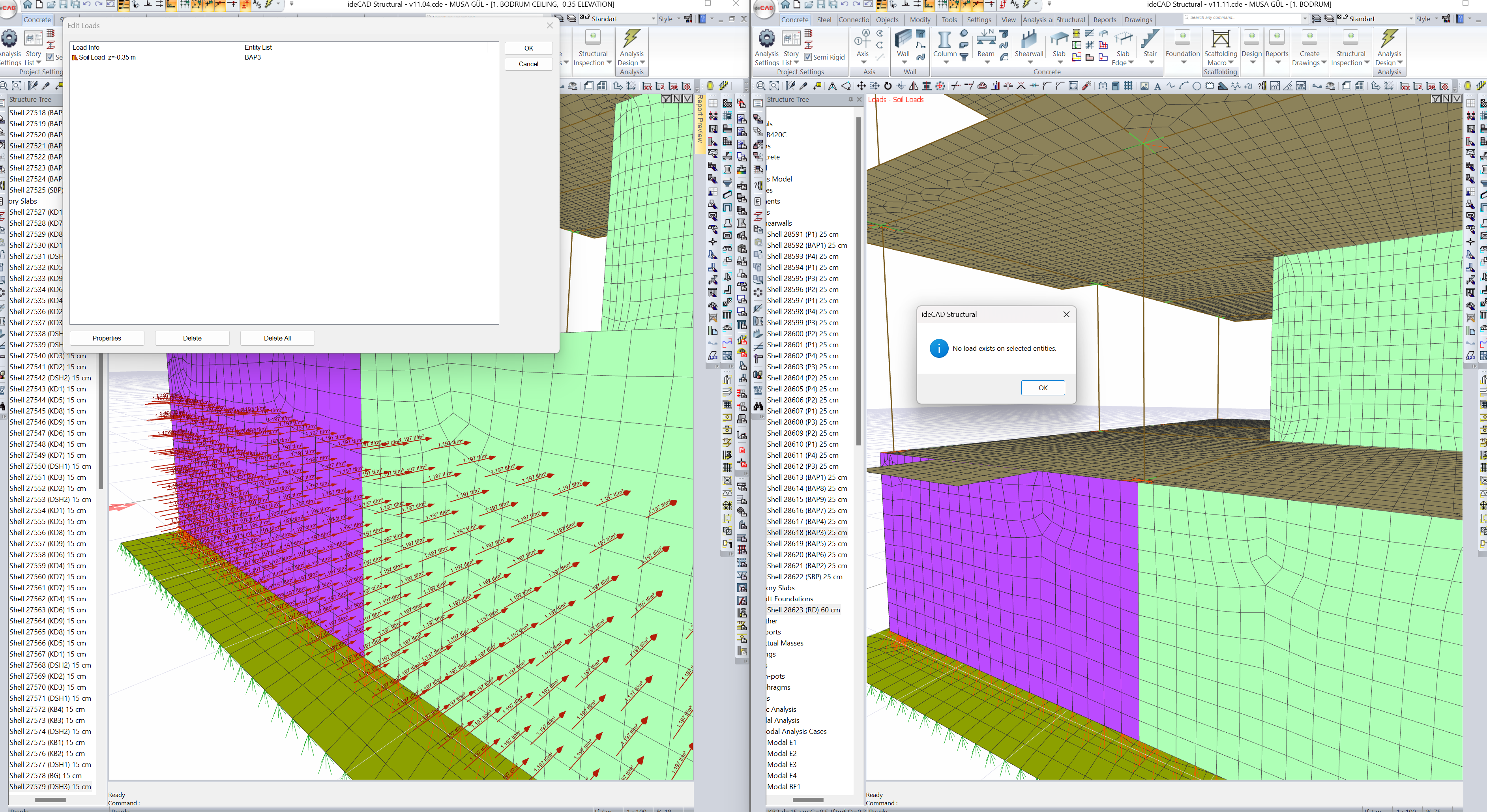The image size is (1487, 812).
Task: Click the Properties button in Edit Loads
Action: tap(107, 338)
